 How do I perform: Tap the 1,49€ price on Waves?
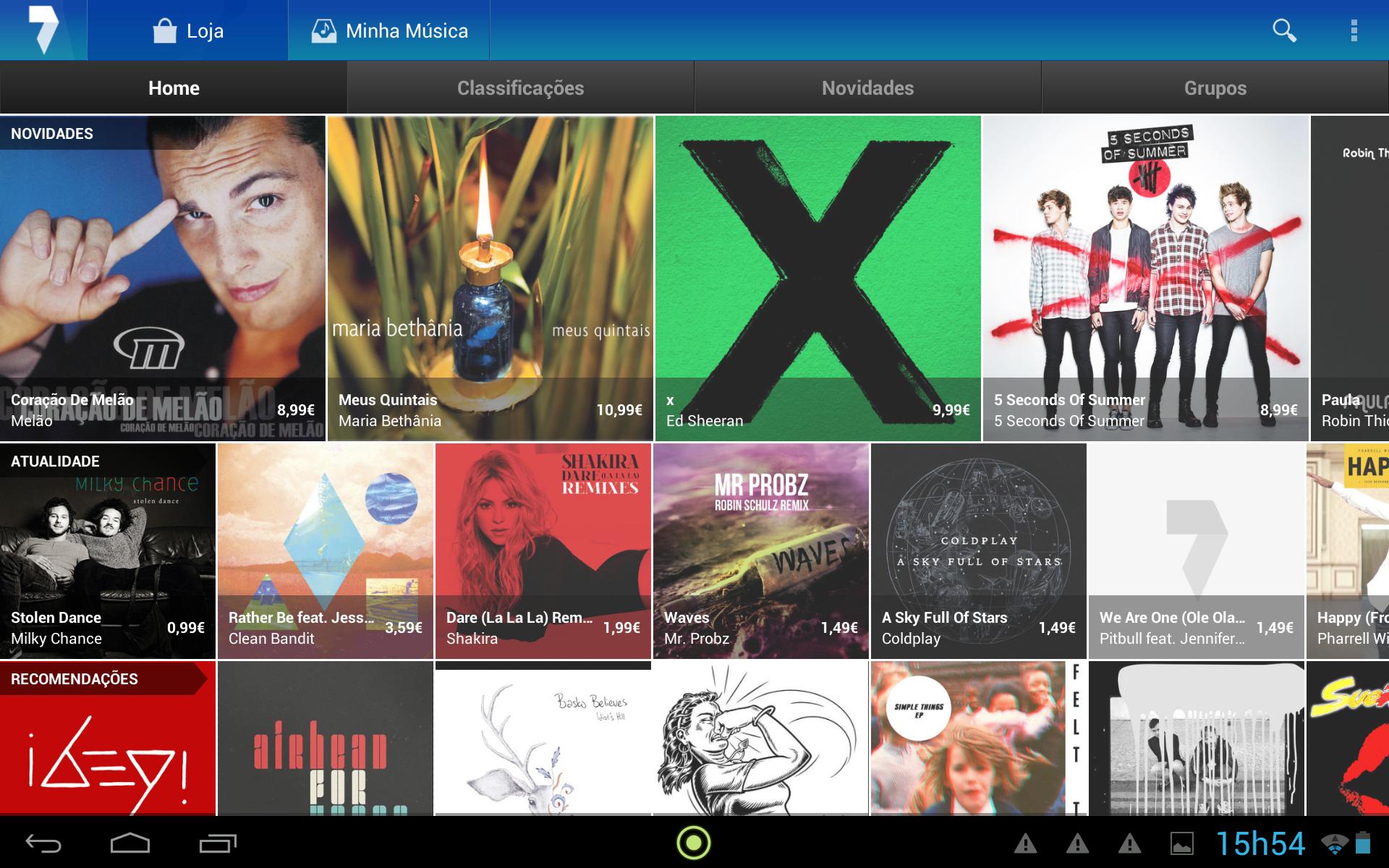pos(839,628)
